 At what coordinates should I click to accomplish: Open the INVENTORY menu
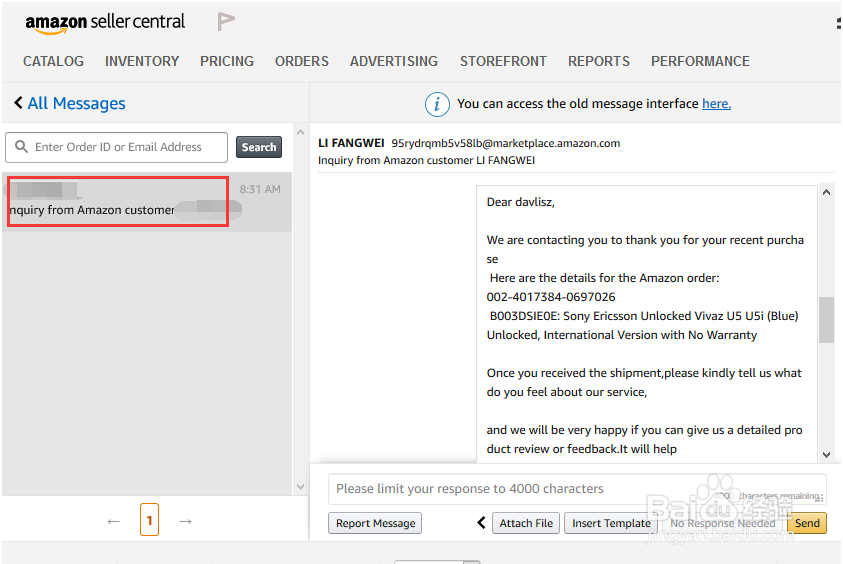[x=142, y=61]
